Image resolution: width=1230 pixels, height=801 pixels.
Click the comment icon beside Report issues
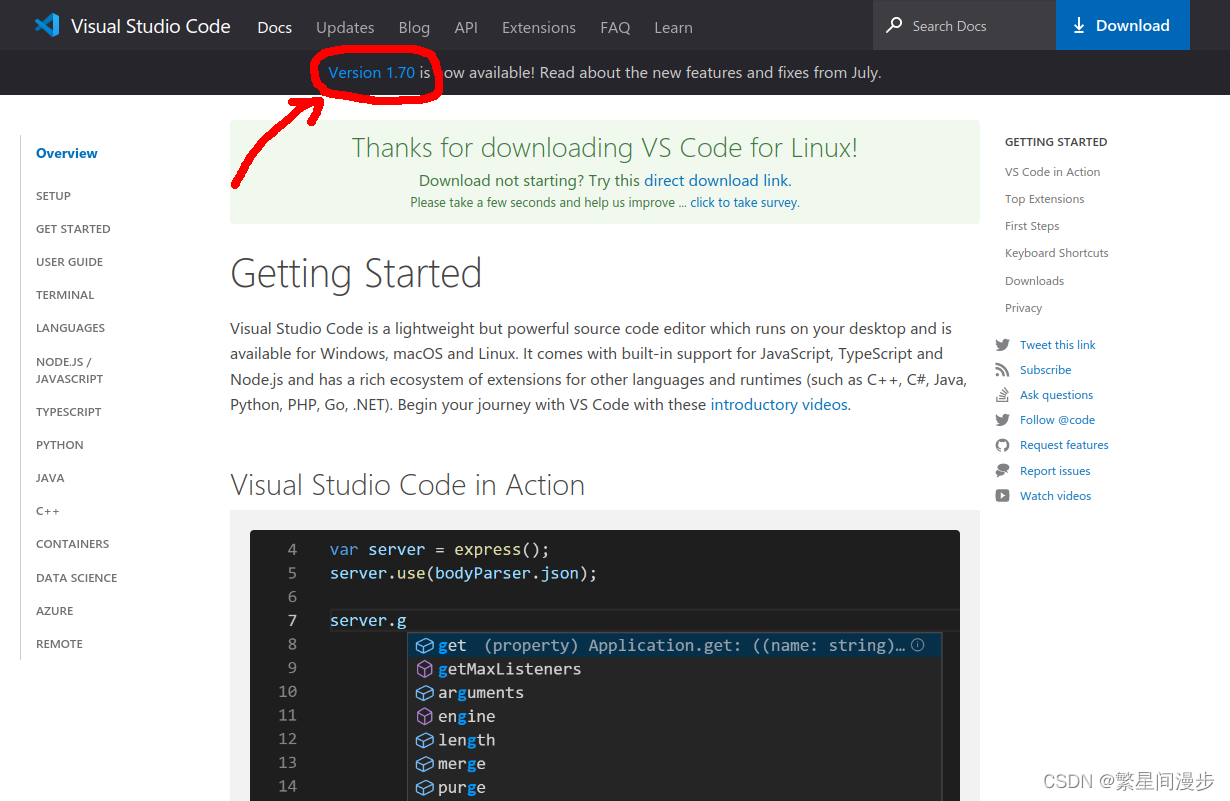coord(1002,471)
